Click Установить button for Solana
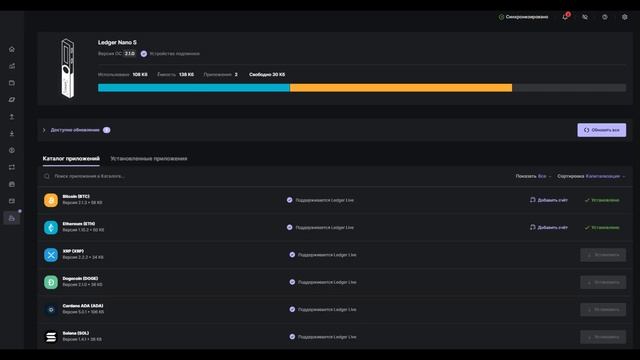 coord(603,337)
